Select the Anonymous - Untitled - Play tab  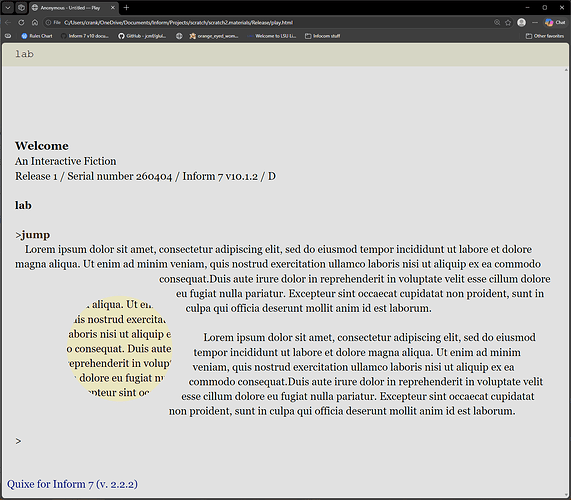(69, 7)
